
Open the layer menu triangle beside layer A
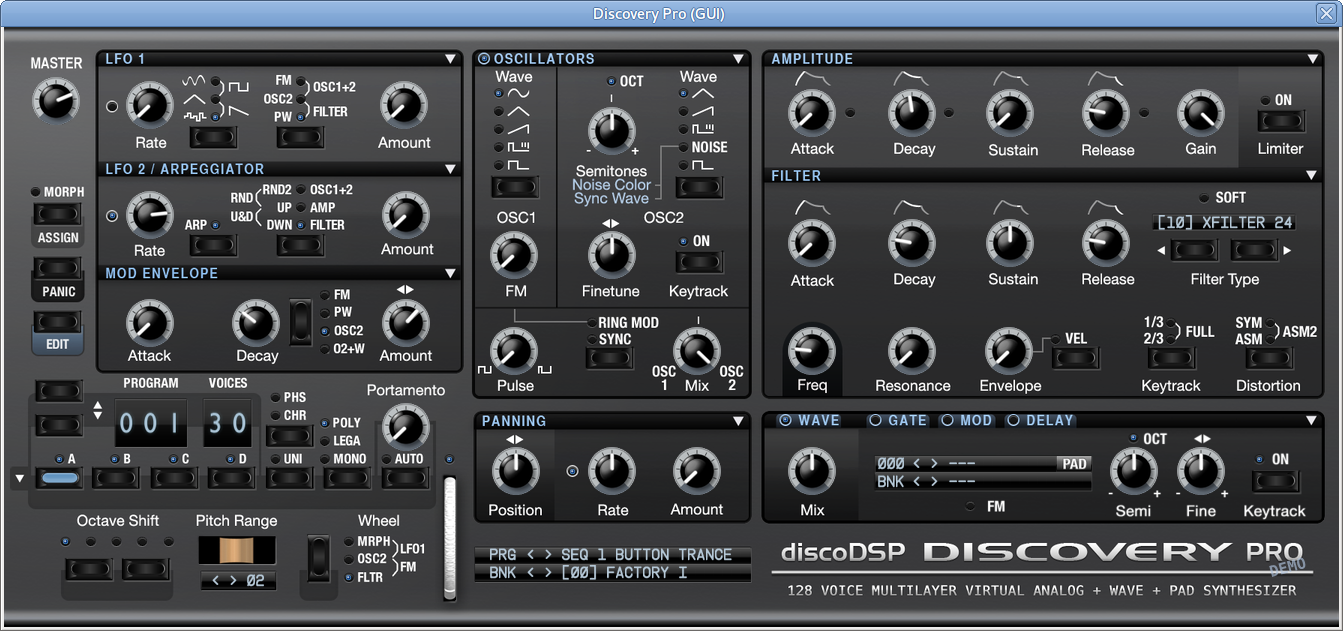19,479
